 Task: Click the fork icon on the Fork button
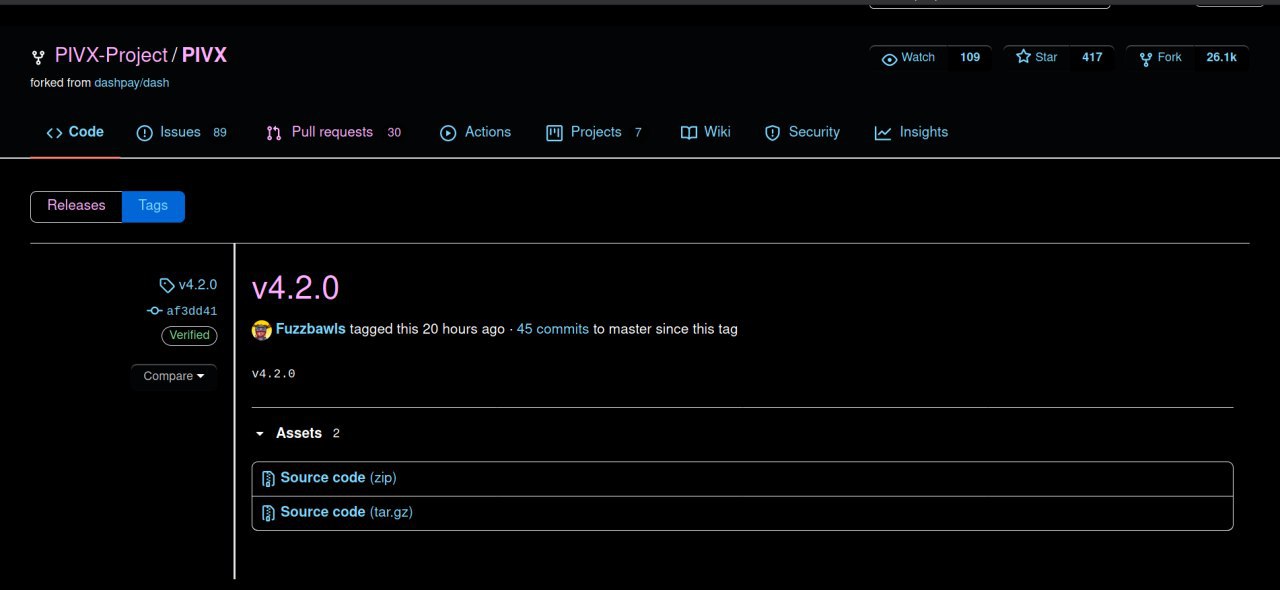[x=1146, y=59]
